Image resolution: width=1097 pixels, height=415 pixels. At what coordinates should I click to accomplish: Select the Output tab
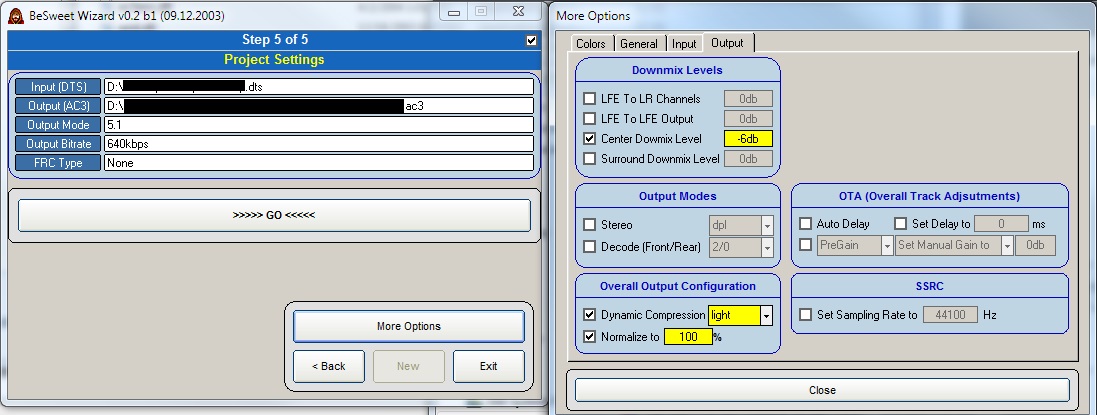pyautogui.click(x=728, y=43)
